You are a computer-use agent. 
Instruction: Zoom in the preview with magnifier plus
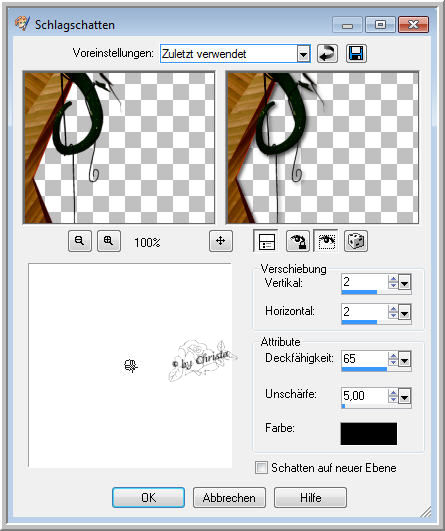click(x=109, y=241)
